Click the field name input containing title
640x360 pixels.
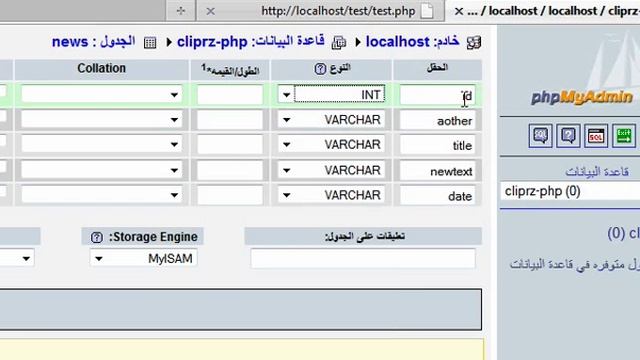coord(437,145)
